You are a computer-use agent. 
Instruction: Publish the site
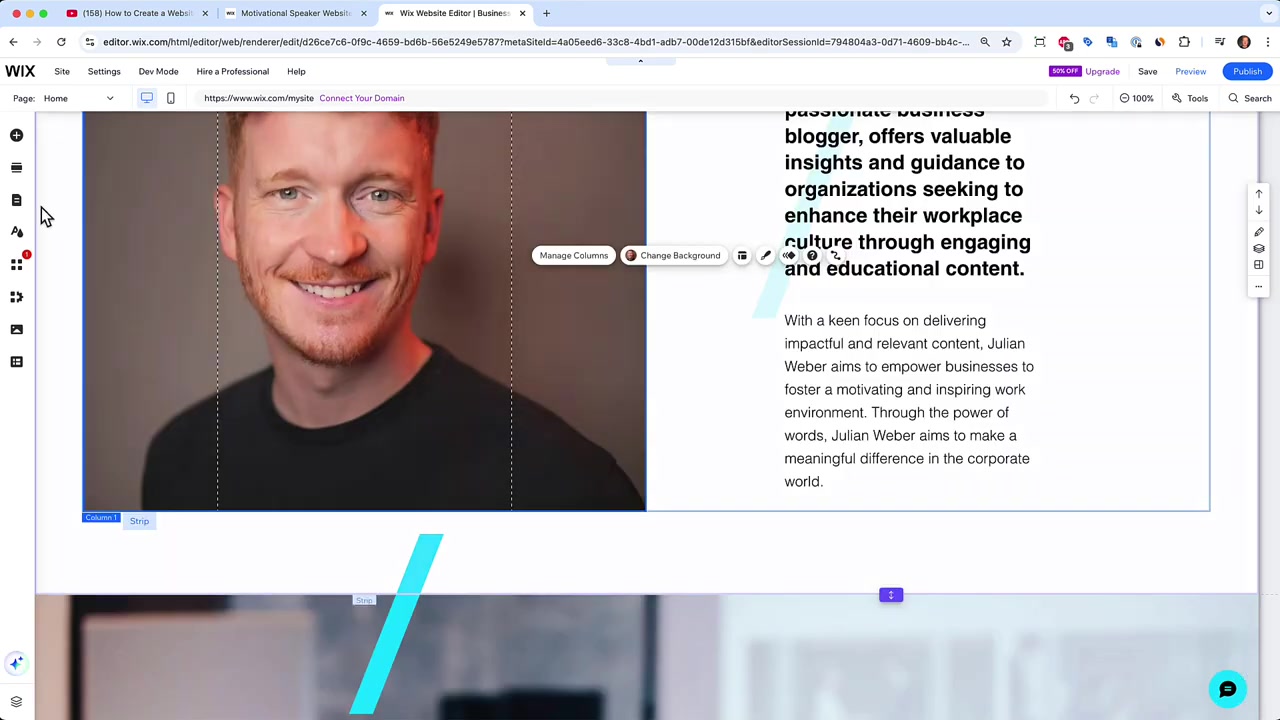pyautogui.click(x=1247, y=72)
